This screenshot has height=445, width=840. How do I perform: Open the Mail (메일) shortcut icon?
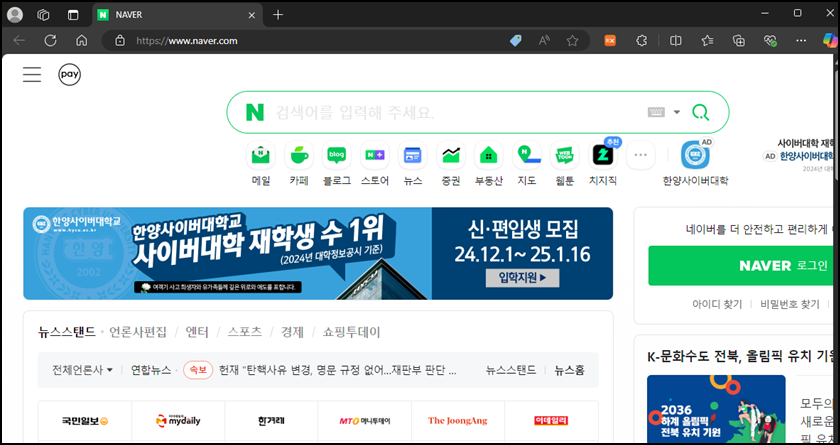point(261,155)
